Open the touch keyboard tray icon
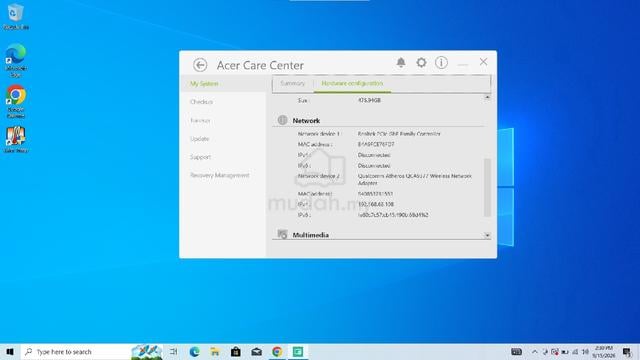The width and height of the screenshot is (640, 360). (516, 351)
